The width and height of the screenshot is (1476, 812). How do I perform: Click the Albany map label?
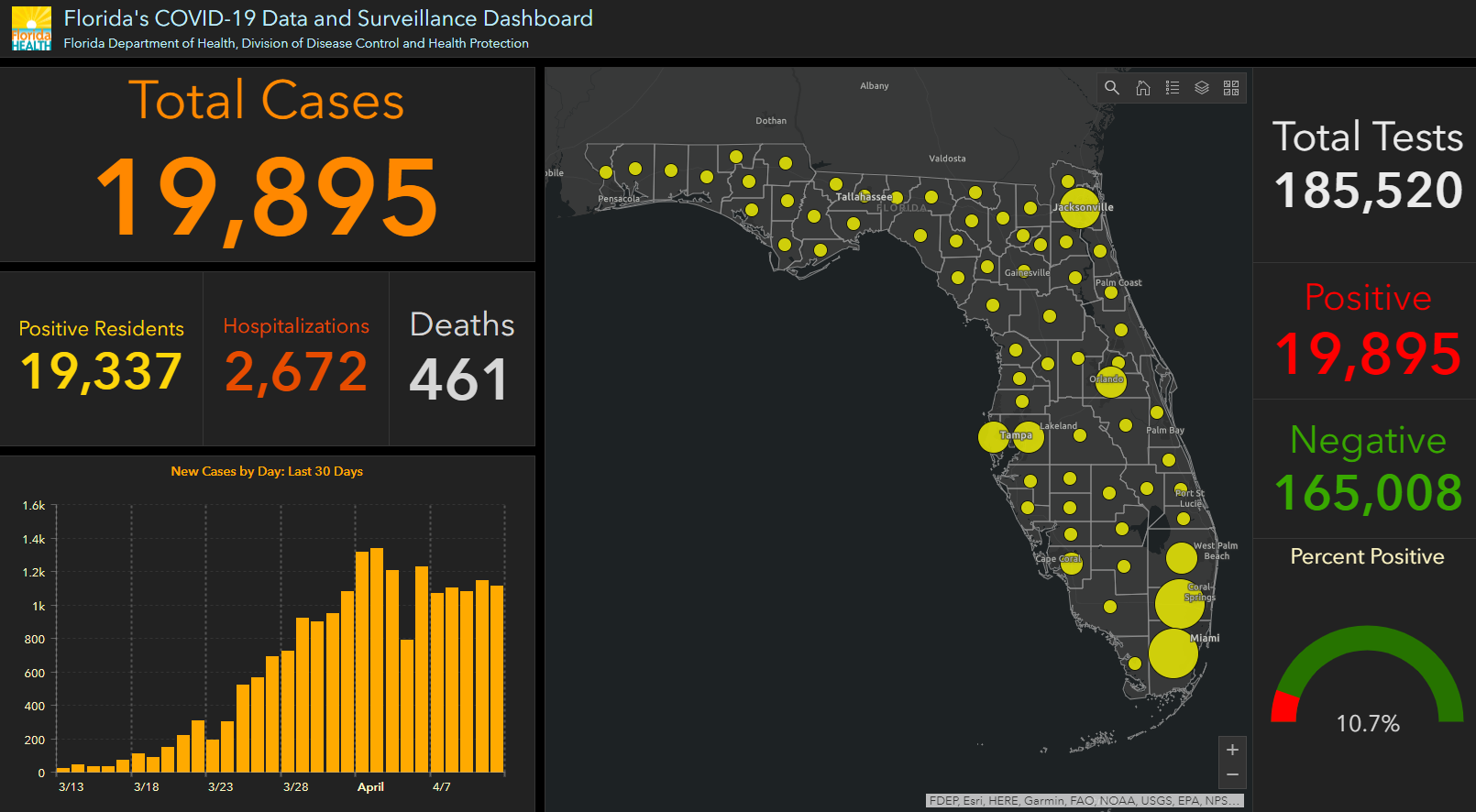[x=875, y=86]
